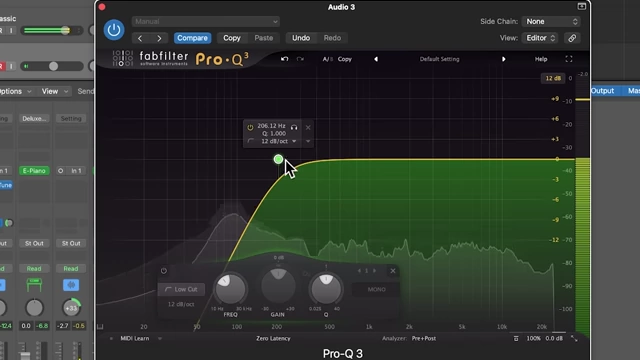The height and width of the screenshot is (360, 640).
Task: Click the green piano track icon
Action: point(34,285)
